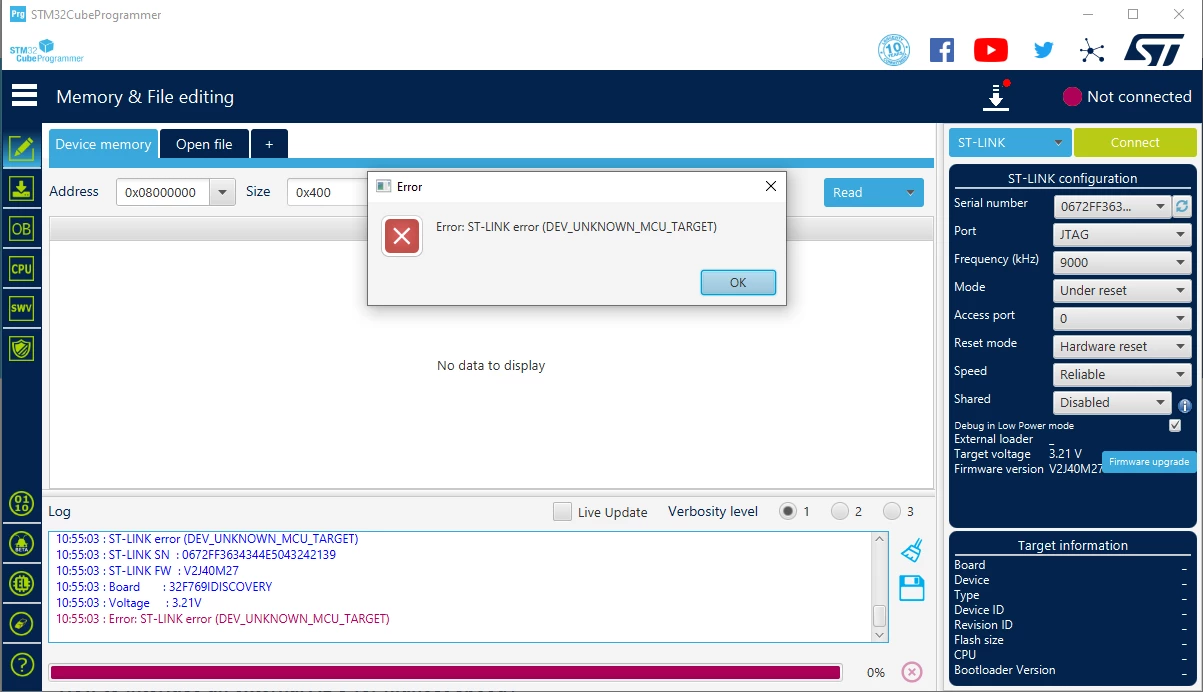1203x692 pixels.
Task: Open the Port JTAG dropdown
Action: point(1122,234)
